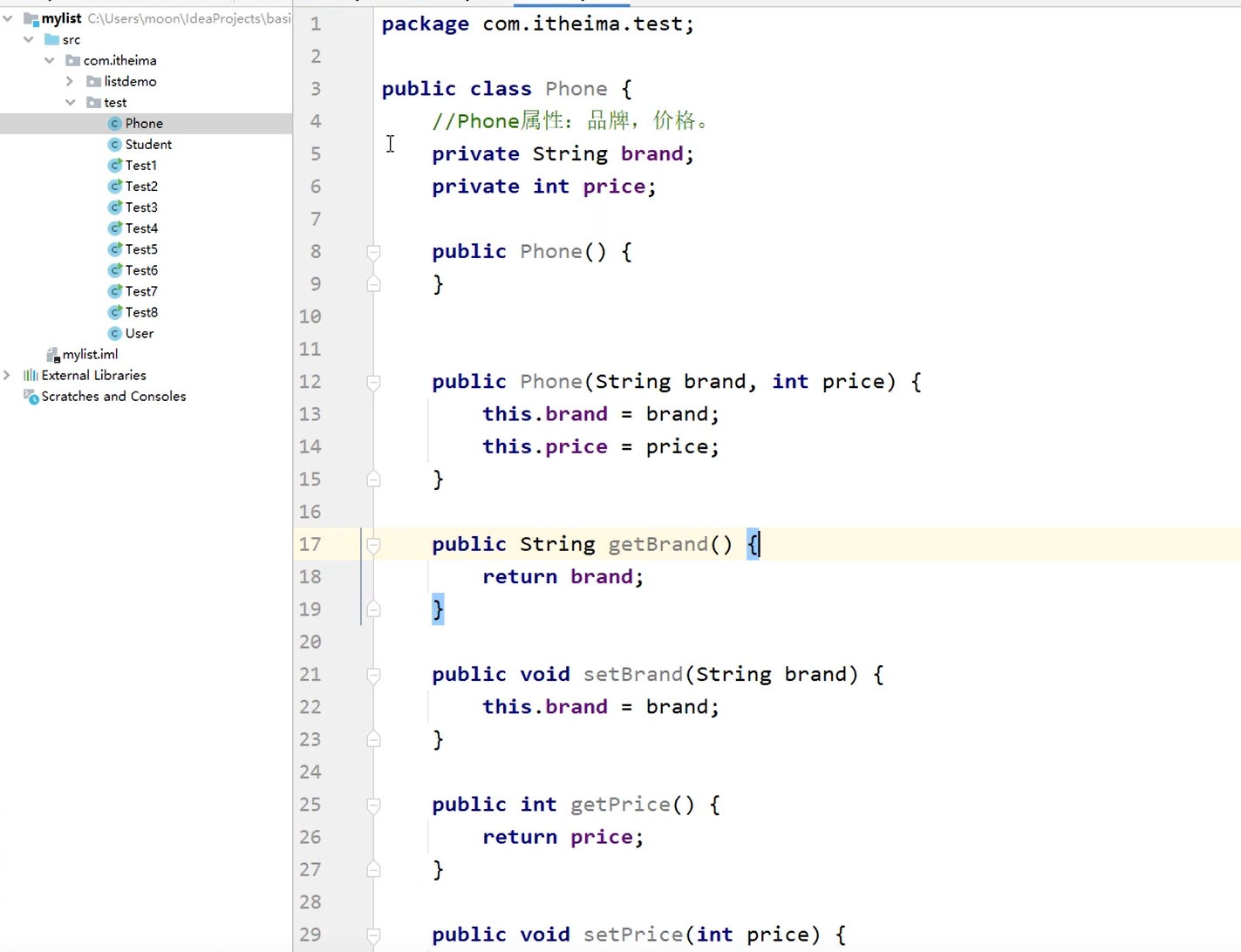Switch to the active editor tab
1241x952 pixels.
571,3
